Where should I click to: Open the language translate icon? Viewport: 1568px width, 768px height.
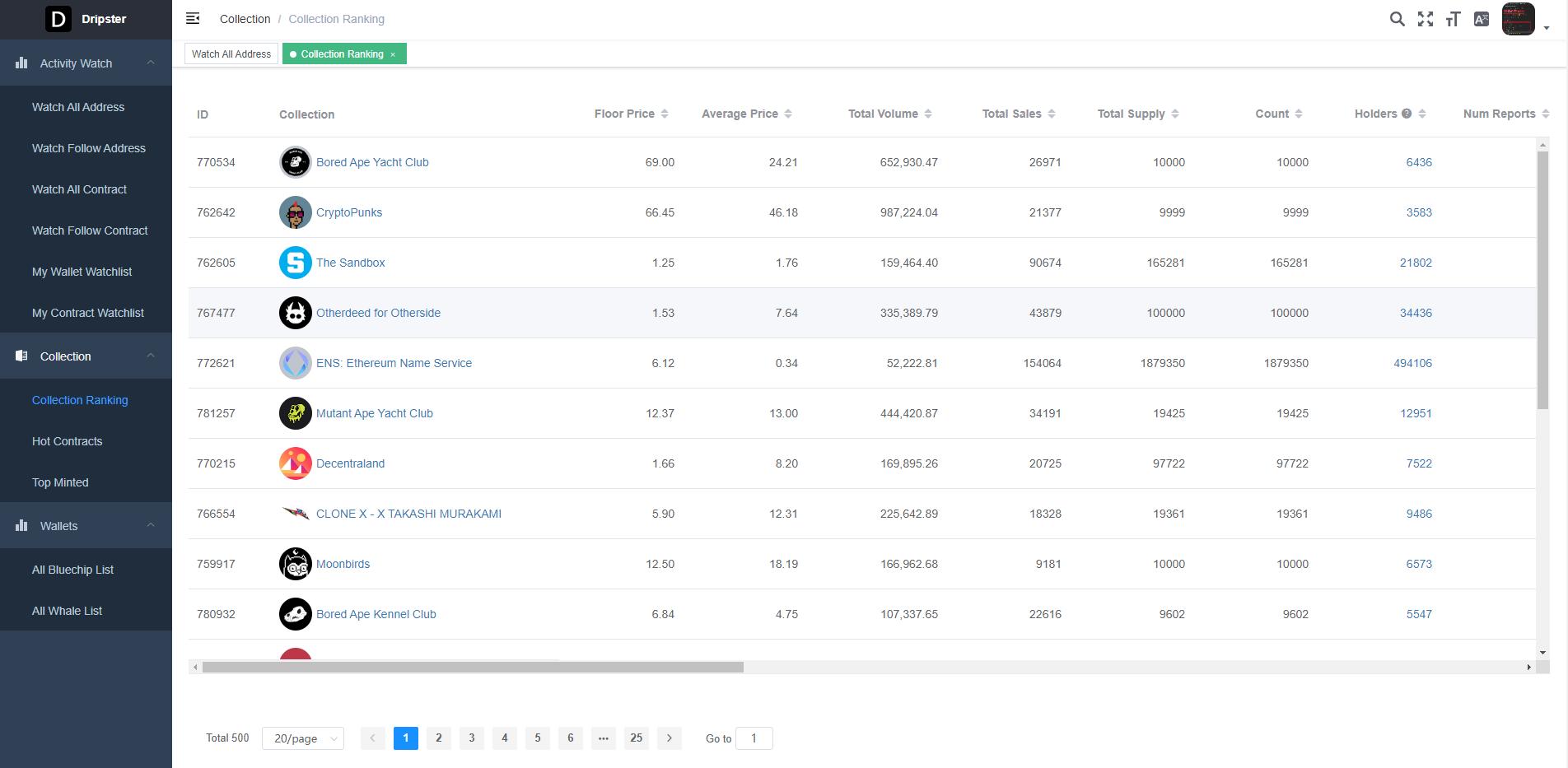[x=1482, y=19]
